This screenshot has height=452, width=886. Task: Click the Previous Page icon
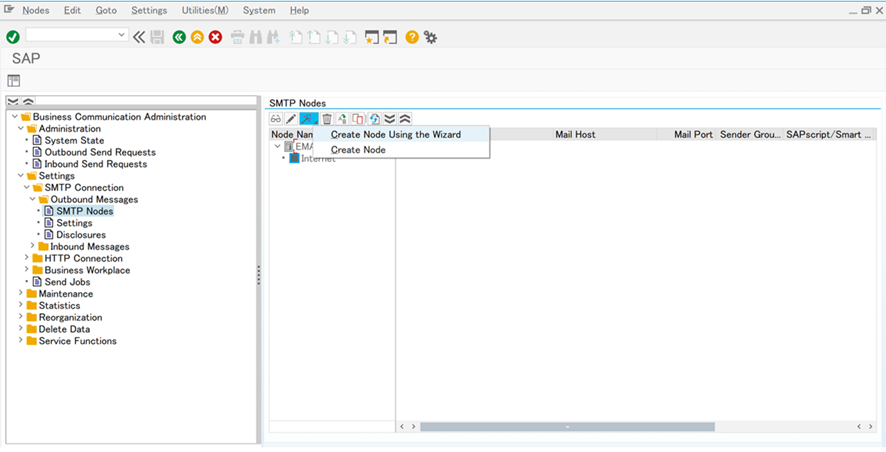point(314,37)
